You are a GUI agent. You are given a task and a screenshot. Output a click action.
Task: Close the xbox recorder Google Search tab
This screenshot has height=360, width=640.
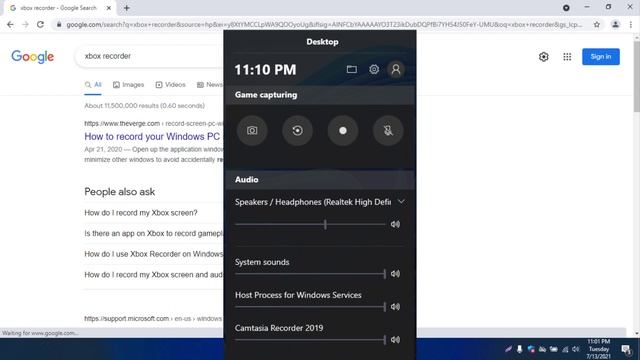coord(109,8)
